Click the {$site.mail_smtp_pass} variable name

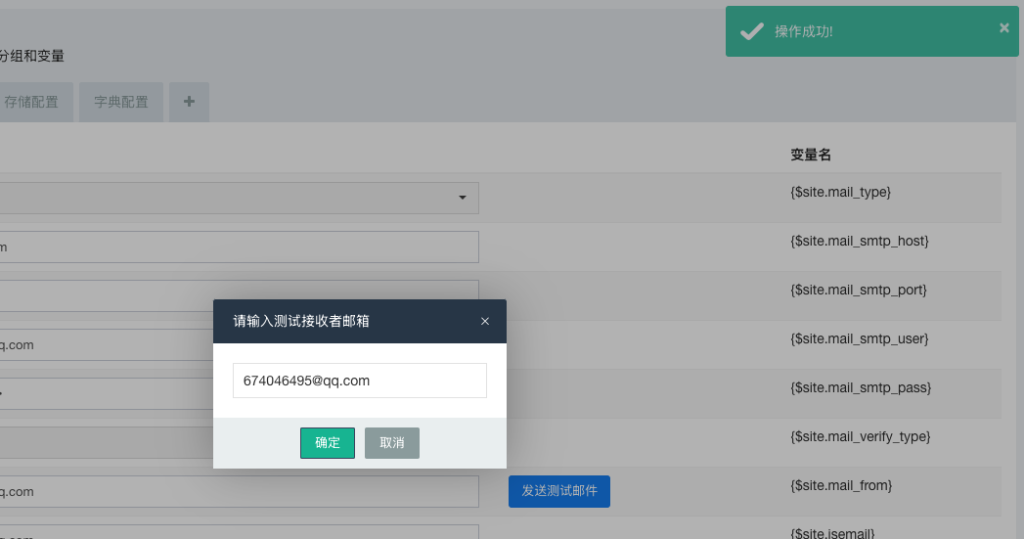click(860, 388)
